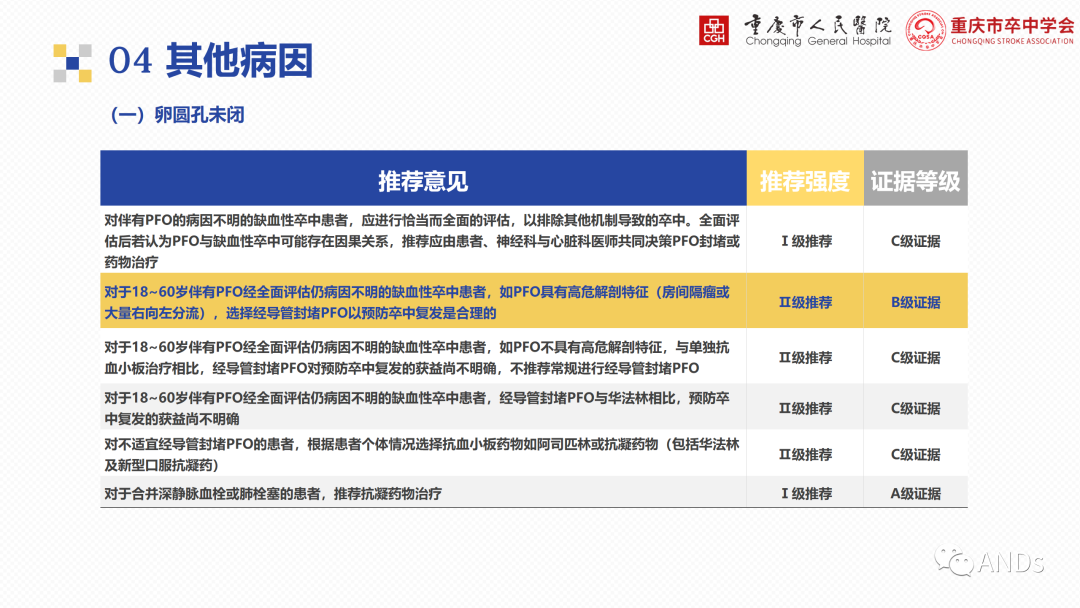Select the subtitle (一) 卵圆孔未闭
The width and height of the screenshot is (1080, 608).
pos(178,114)
